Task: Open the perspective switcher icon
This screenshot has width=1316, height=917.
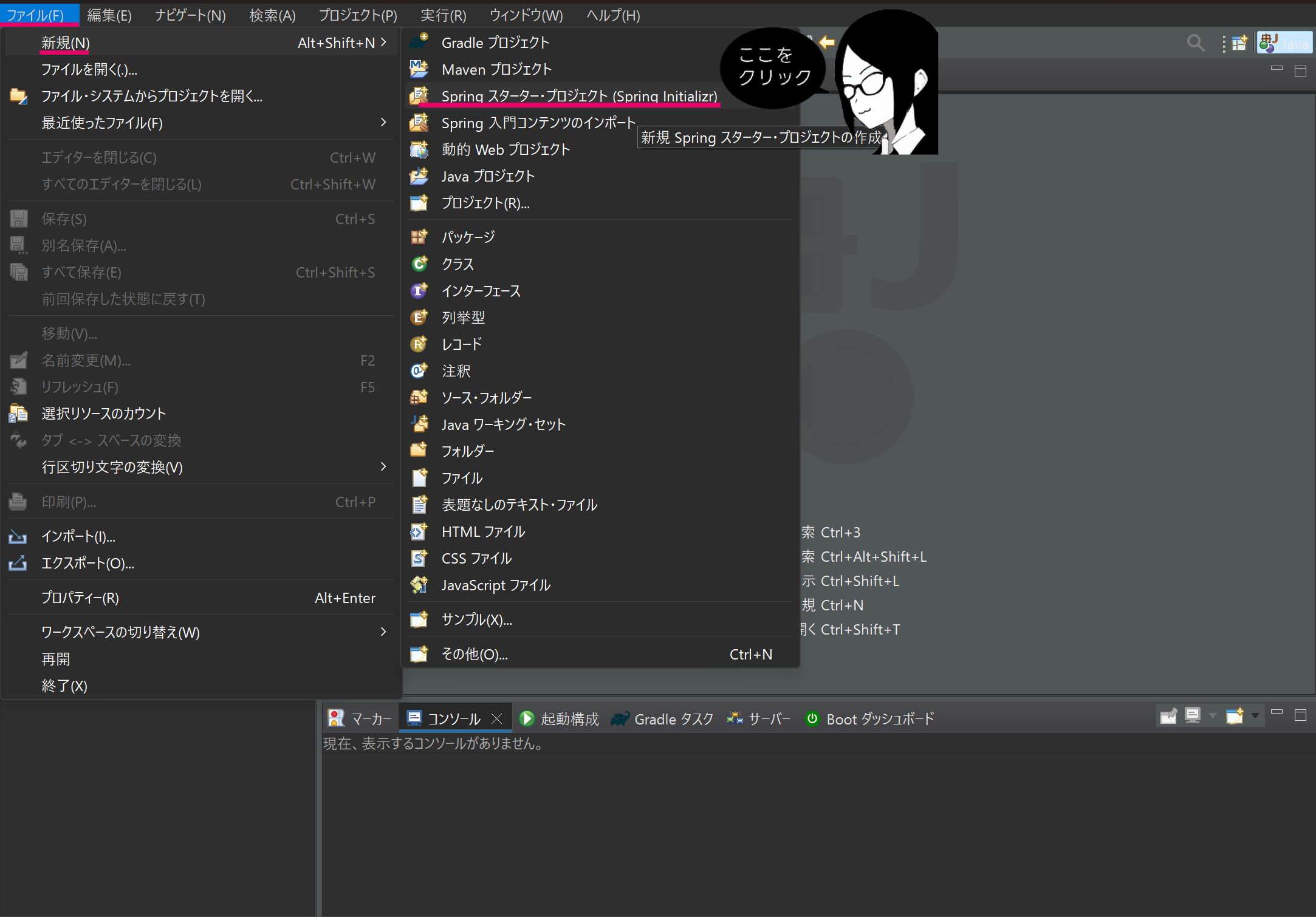Action: tap(1239, 43)
